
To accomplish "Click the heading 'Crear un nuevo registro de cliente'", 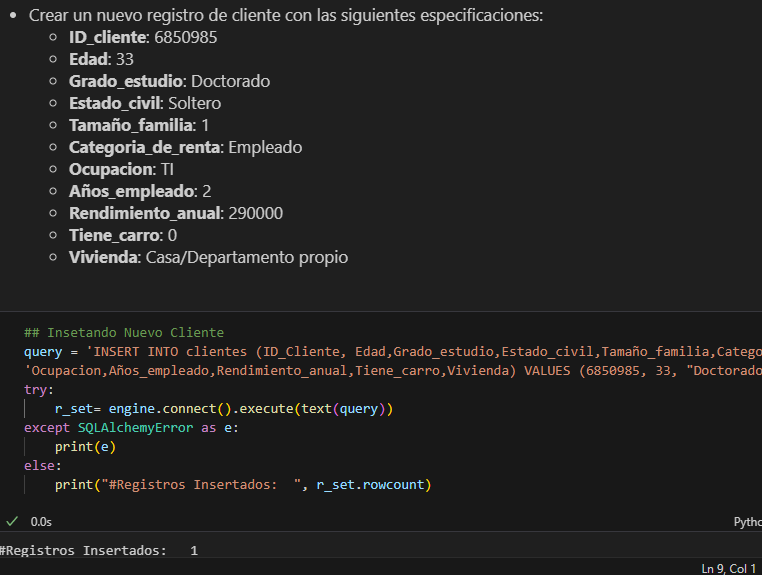I will tap(286, 15).
